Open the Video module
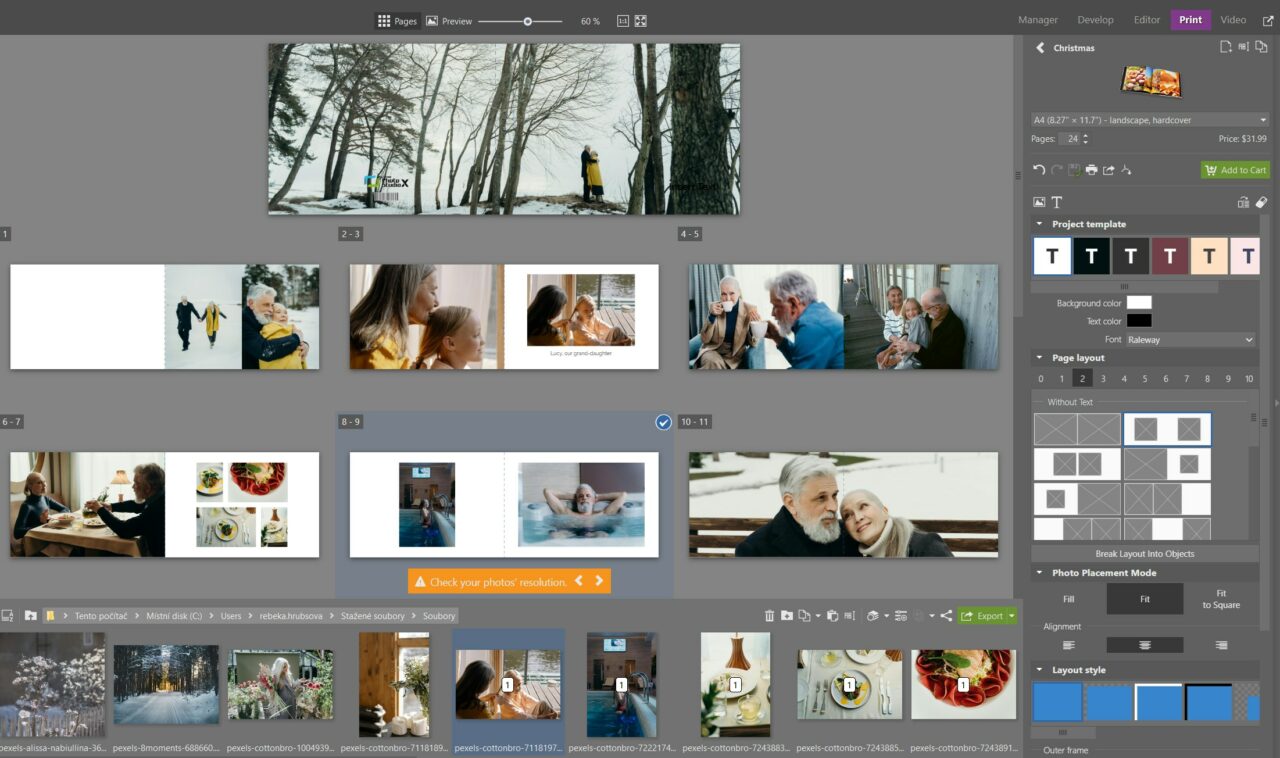 (1233, 20)
